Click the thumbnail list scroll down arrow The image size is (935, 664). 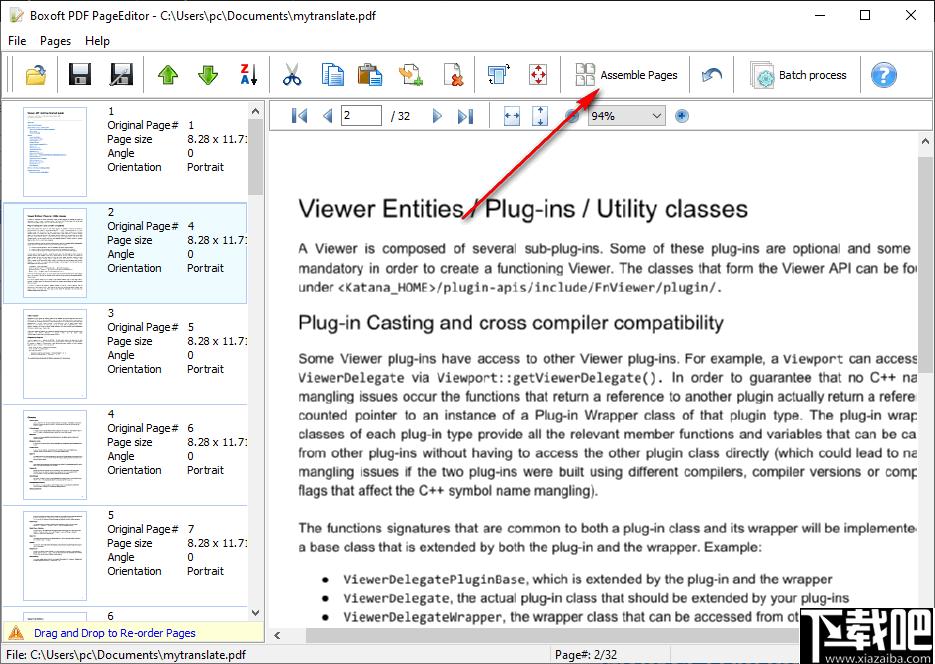255,613
